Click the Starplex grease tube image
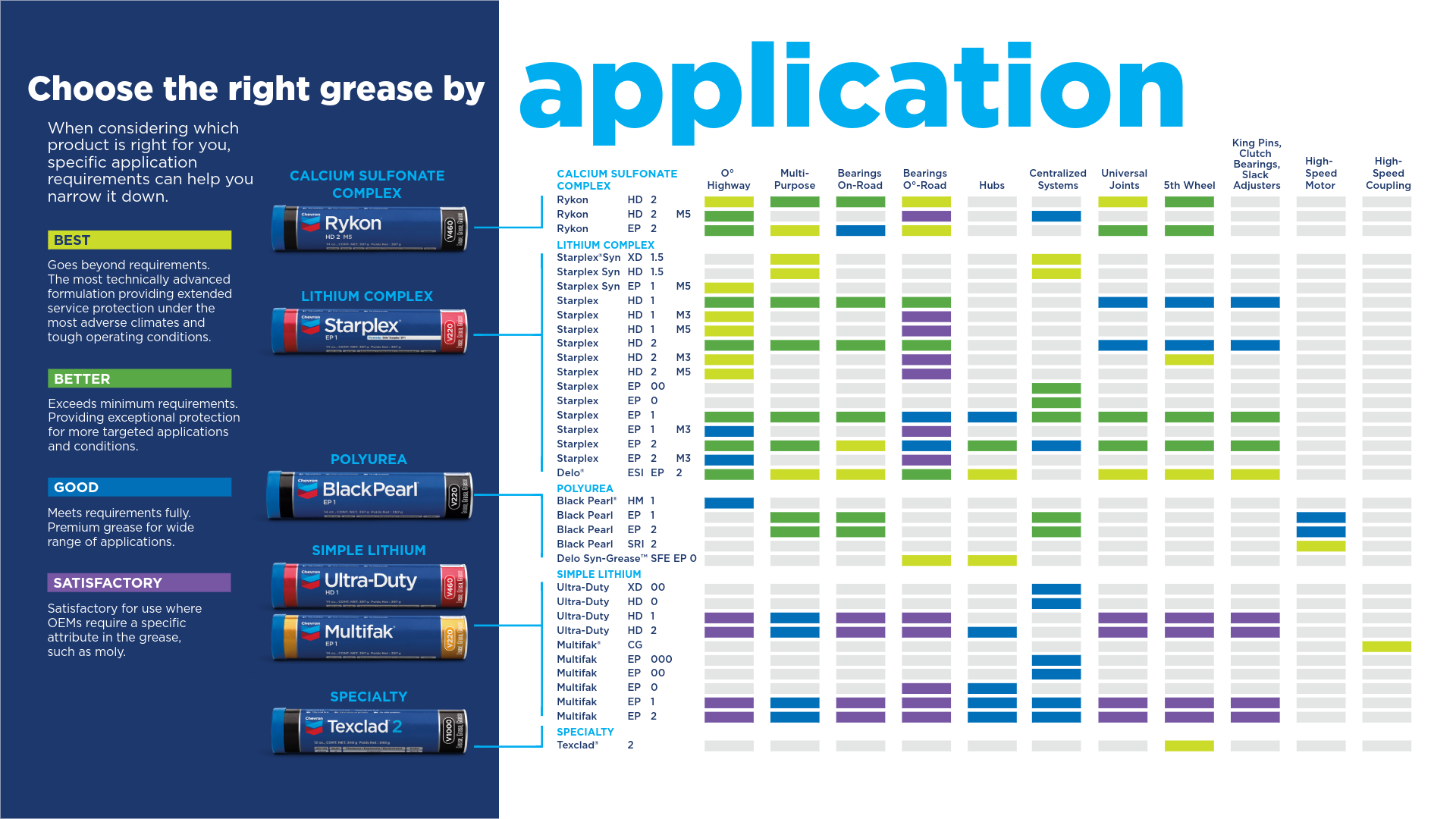This screenshot has width=1456, height=819. pos(369,331)
